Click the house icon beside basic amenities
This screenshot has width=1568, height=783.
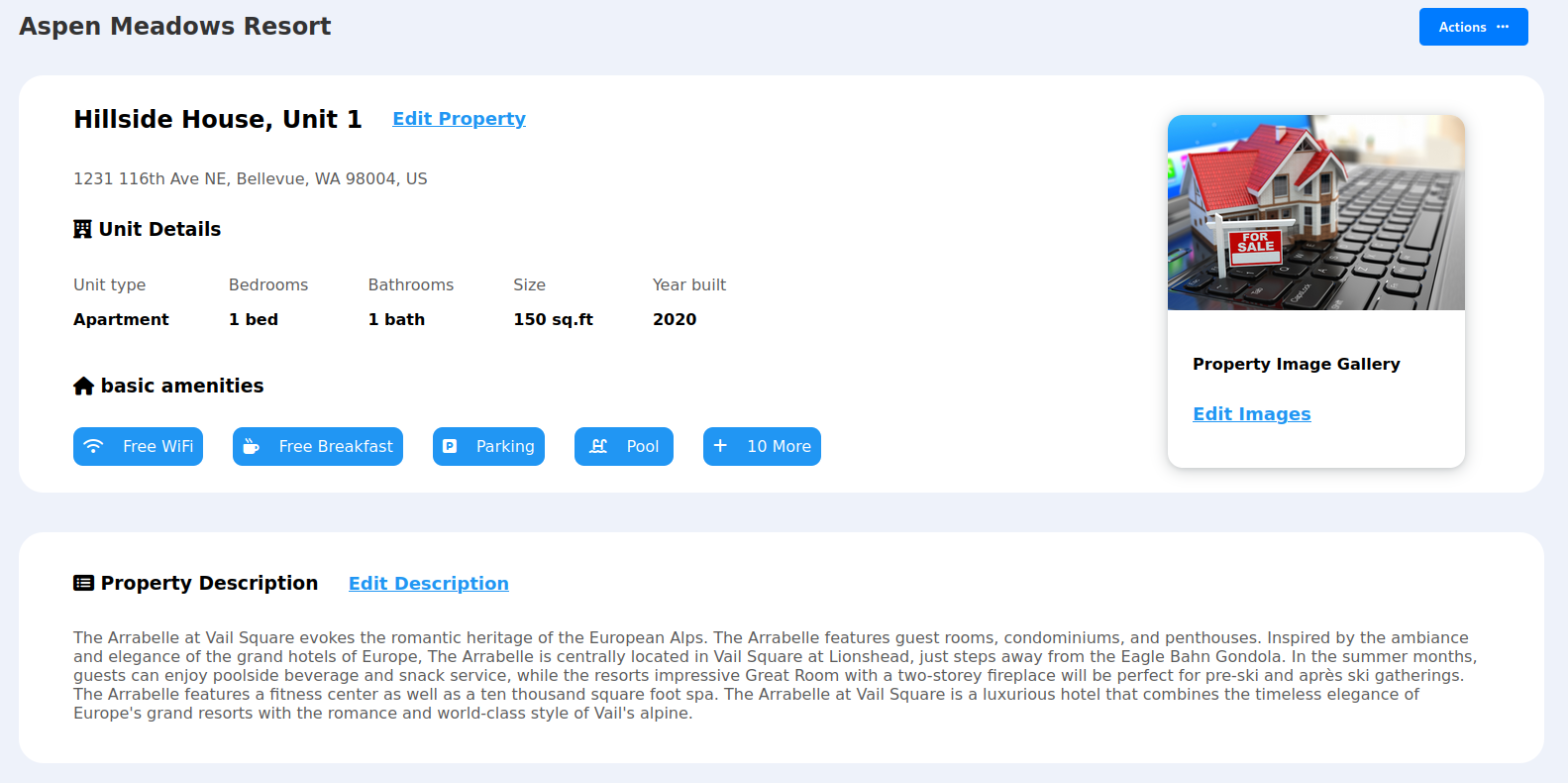(83, 386)
